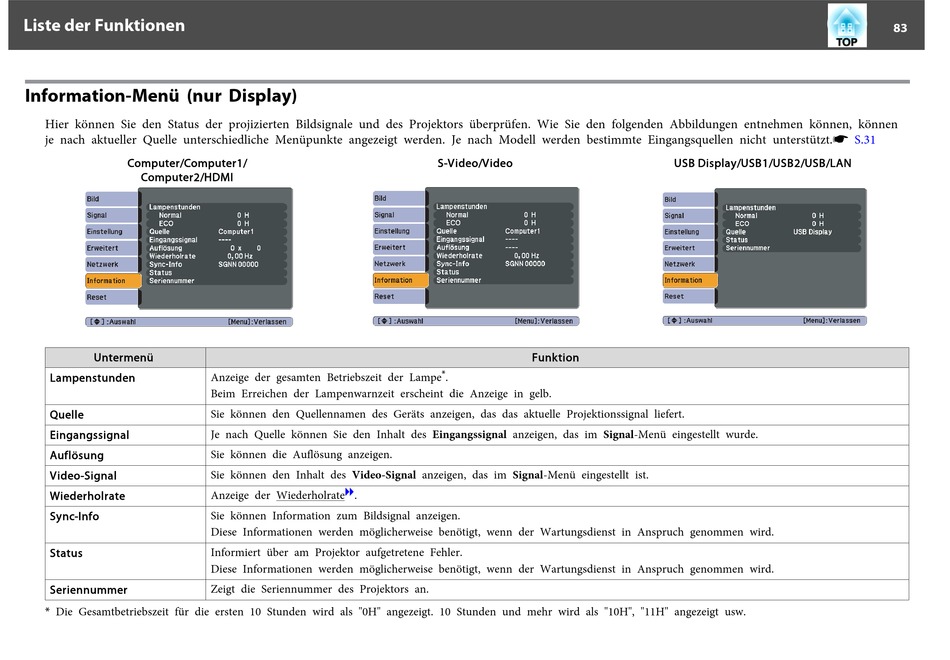Select Einstellung tab in USB Display menu screenshot

[x=689, y=232]
